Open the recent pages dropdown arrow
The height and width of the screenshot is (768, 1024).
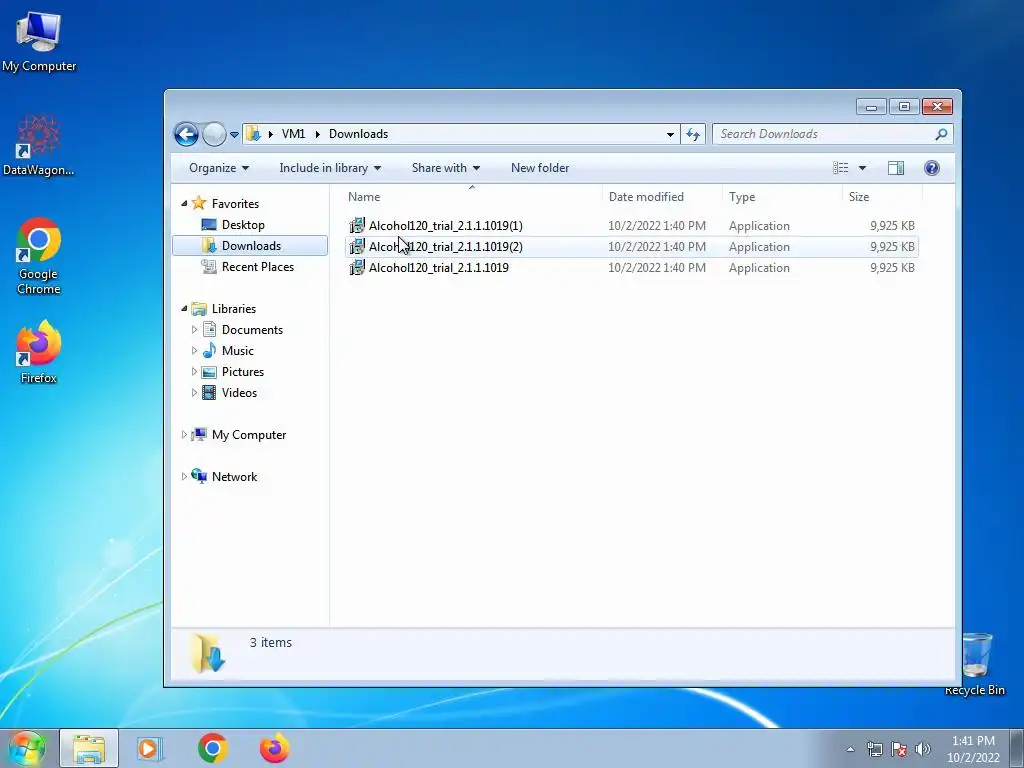coord(234,135)
